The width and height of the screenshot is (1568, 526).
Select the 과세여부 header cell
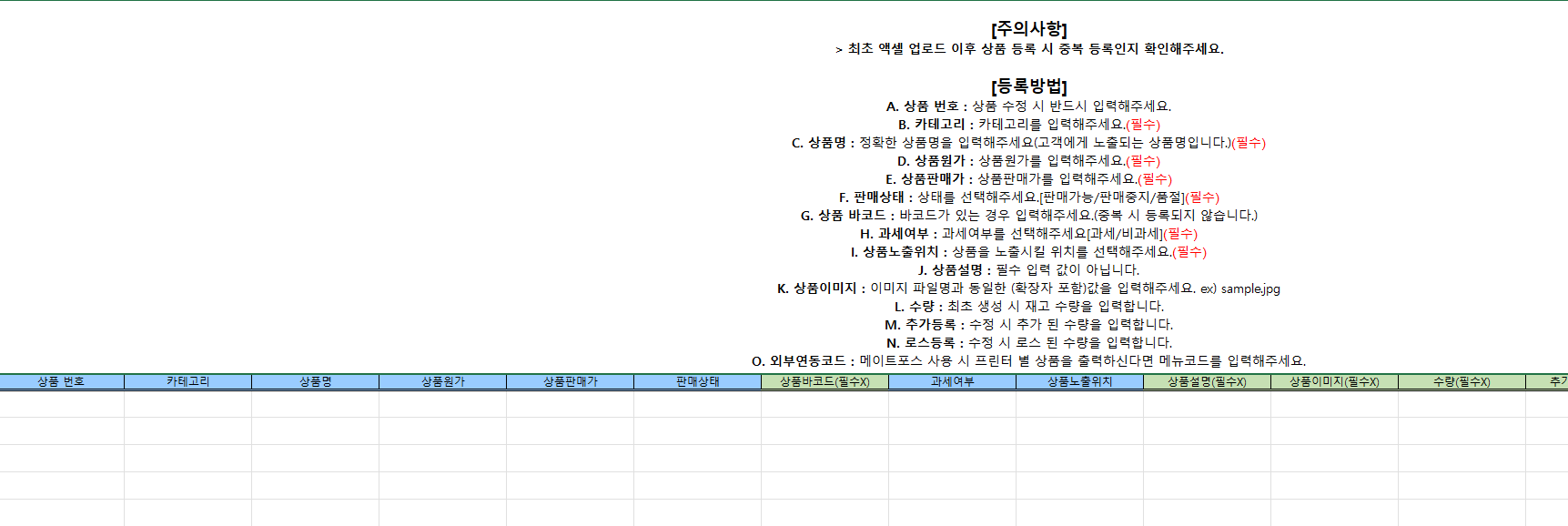click(x=953, y=381)
